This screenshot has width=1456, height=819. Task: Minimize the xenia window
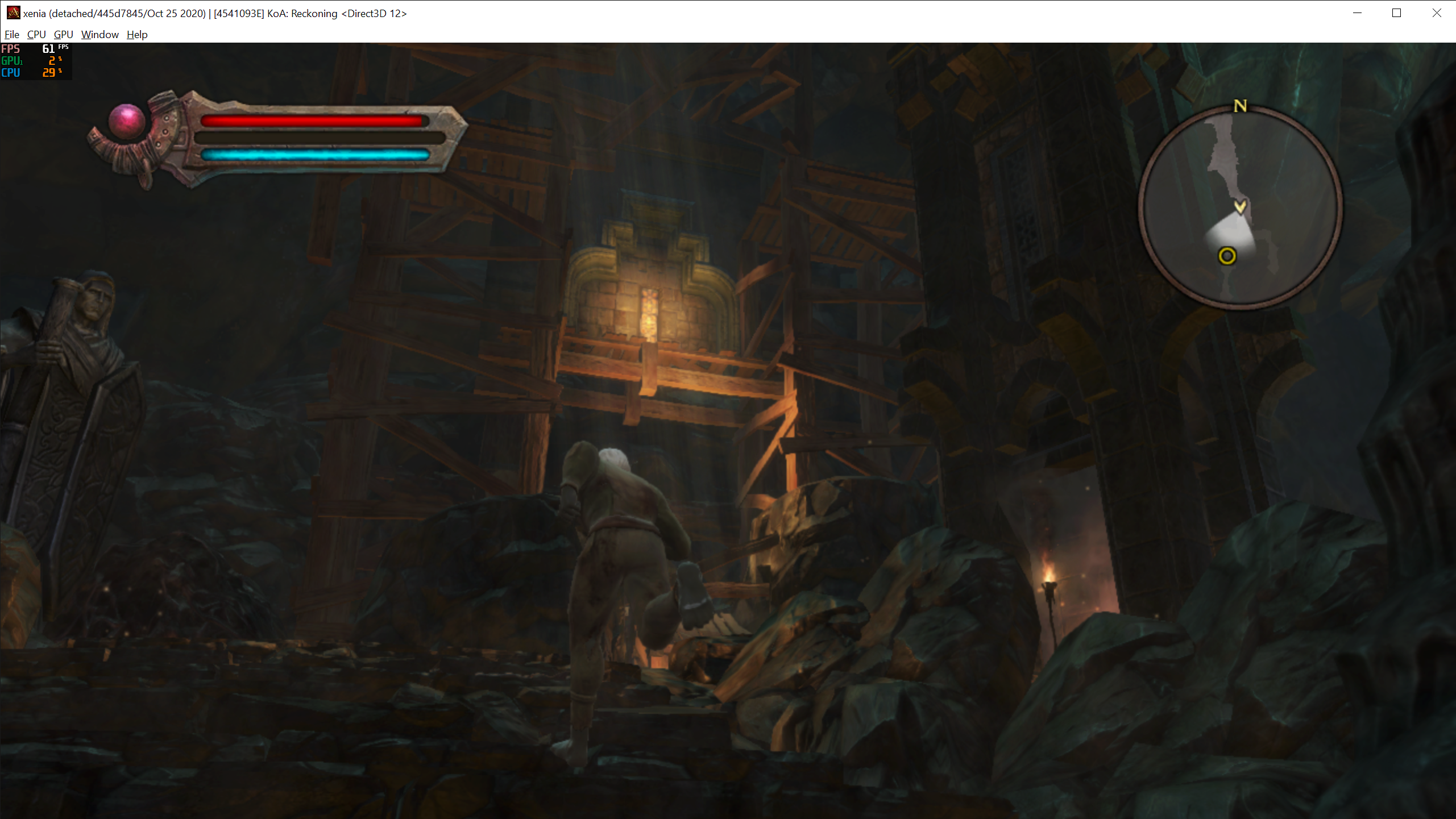[x=1357, y=13]
